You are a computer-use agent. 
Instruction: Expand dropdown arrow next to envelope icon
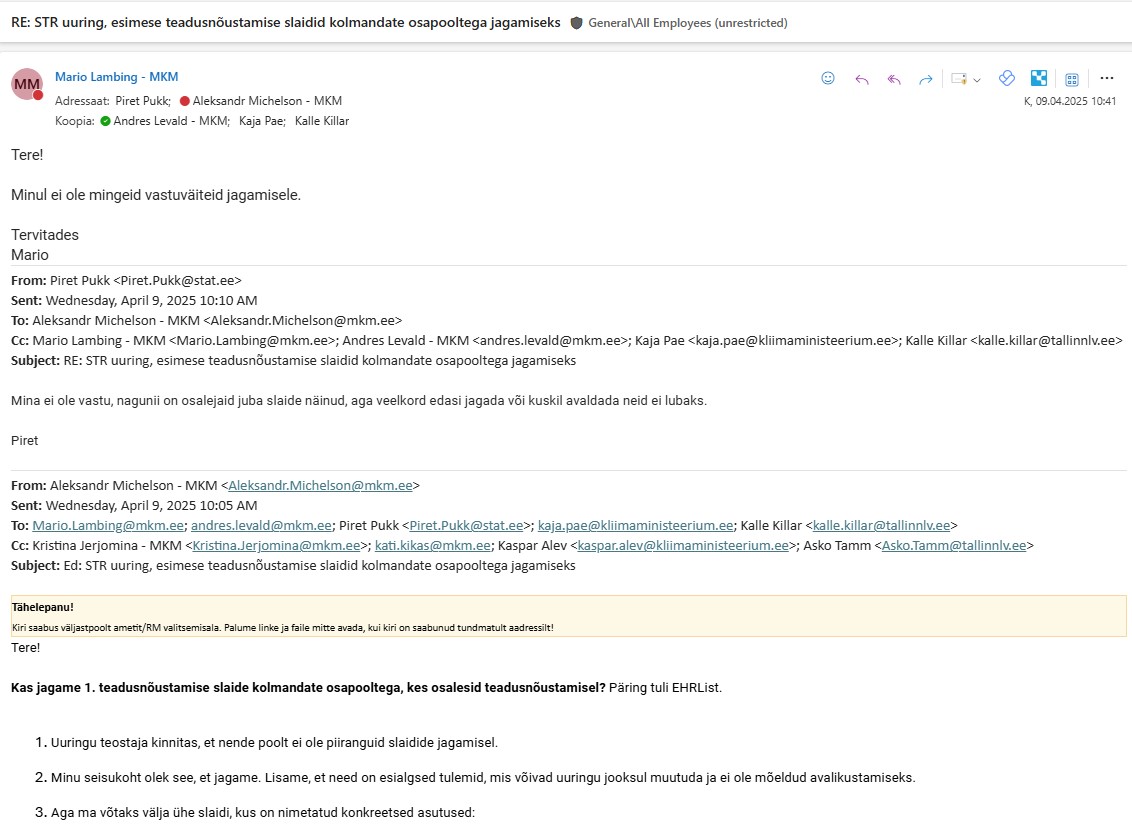[977, 80]
